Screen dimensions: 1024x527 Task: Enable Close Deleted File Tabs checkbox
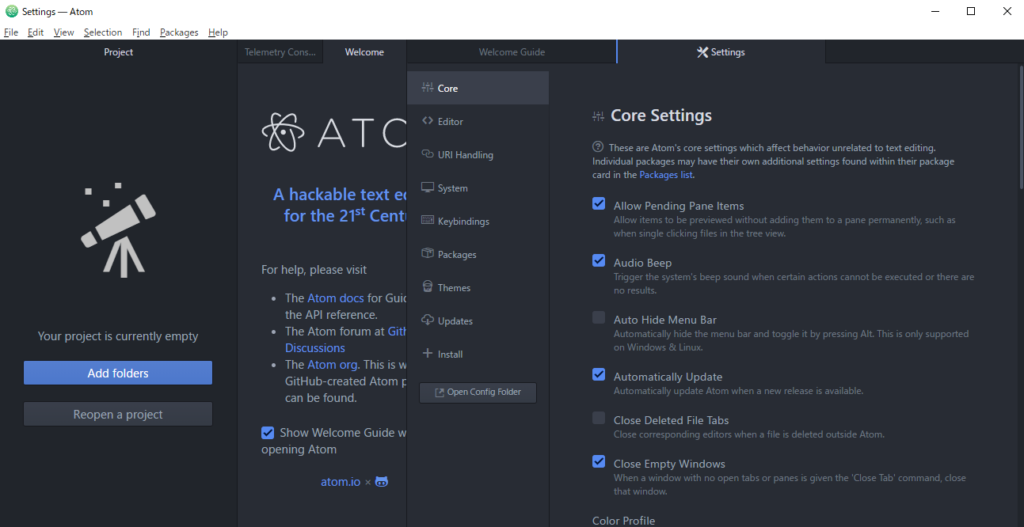point(599,418)
